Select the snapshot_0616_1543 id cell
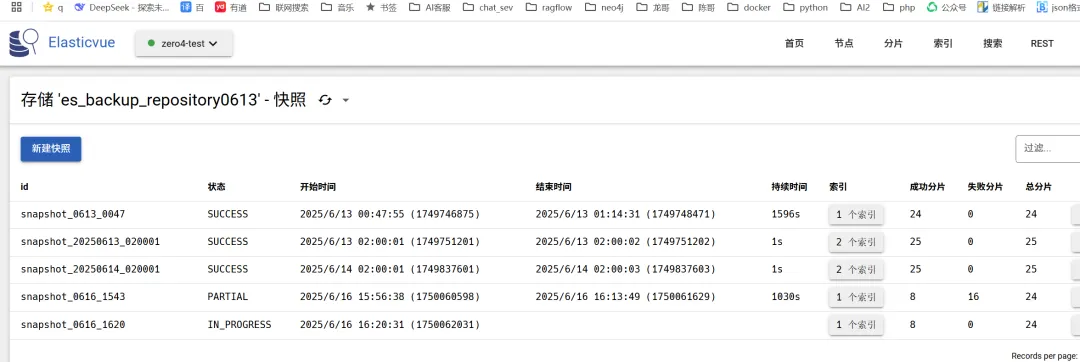The image size is (1080, 362). click(73, 297)
